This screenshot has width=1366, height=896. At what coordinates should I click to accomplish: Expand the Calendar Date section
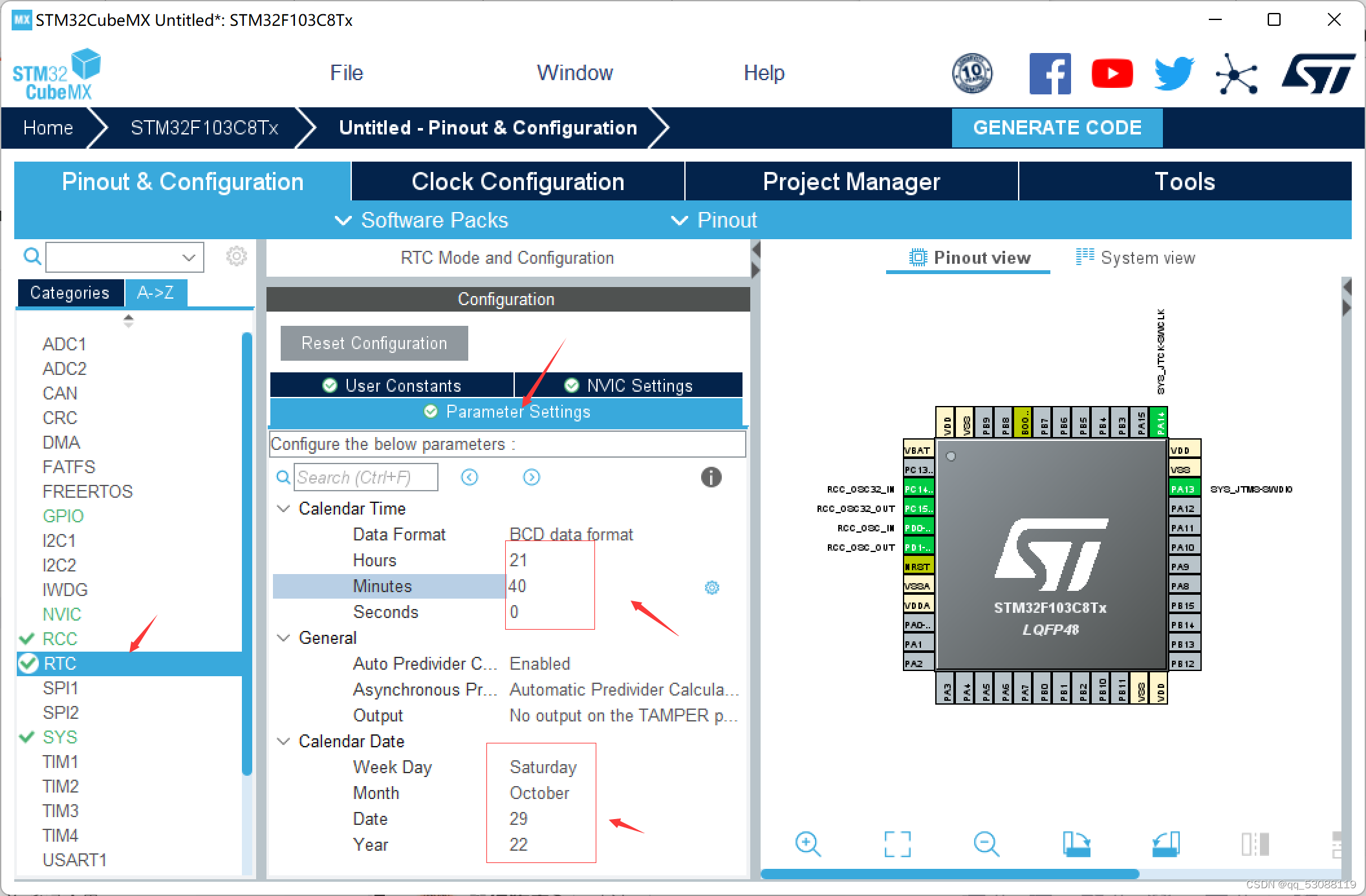click(x=284, y=741)
